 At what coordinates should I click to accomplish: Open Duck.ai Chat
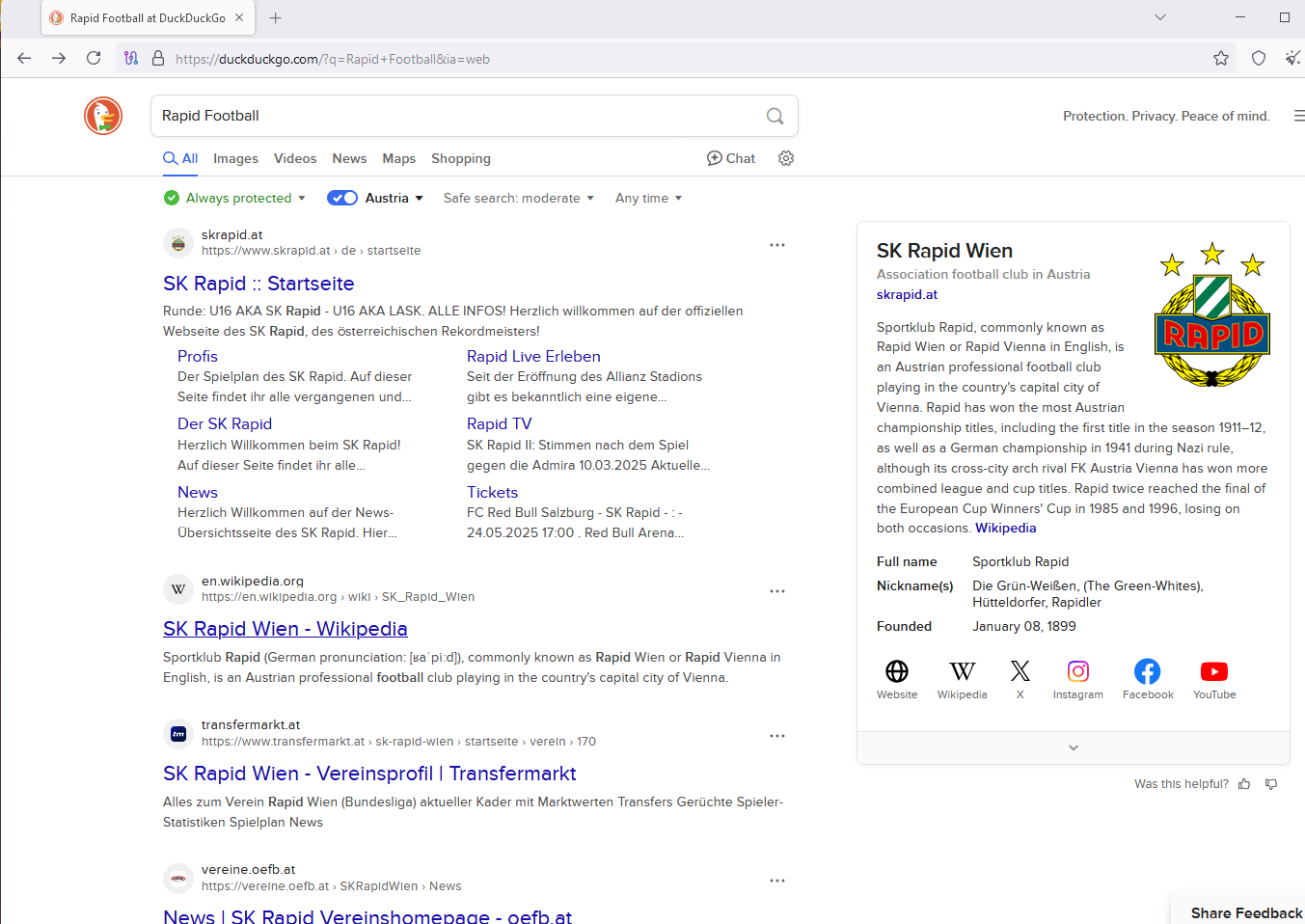point(731,158)
